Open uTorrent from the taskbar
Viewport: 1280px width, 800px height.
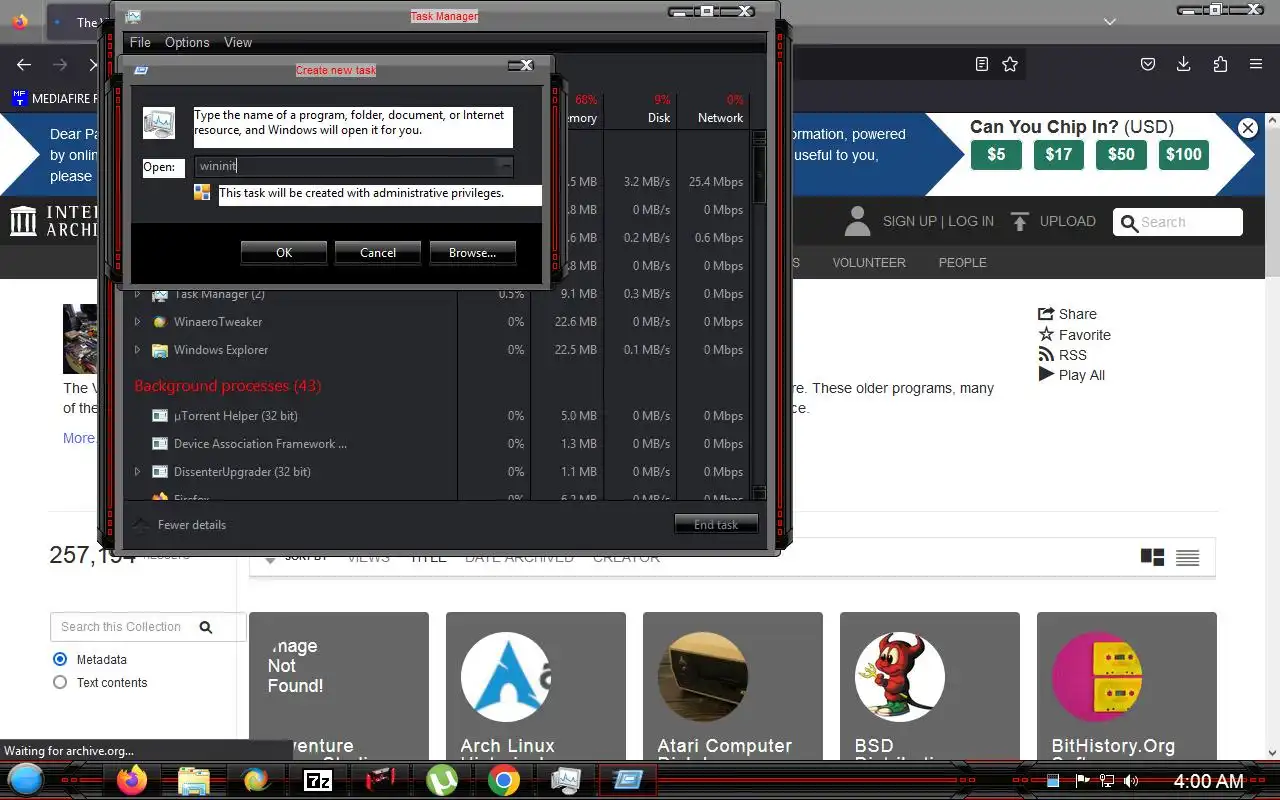click(442, 780)
